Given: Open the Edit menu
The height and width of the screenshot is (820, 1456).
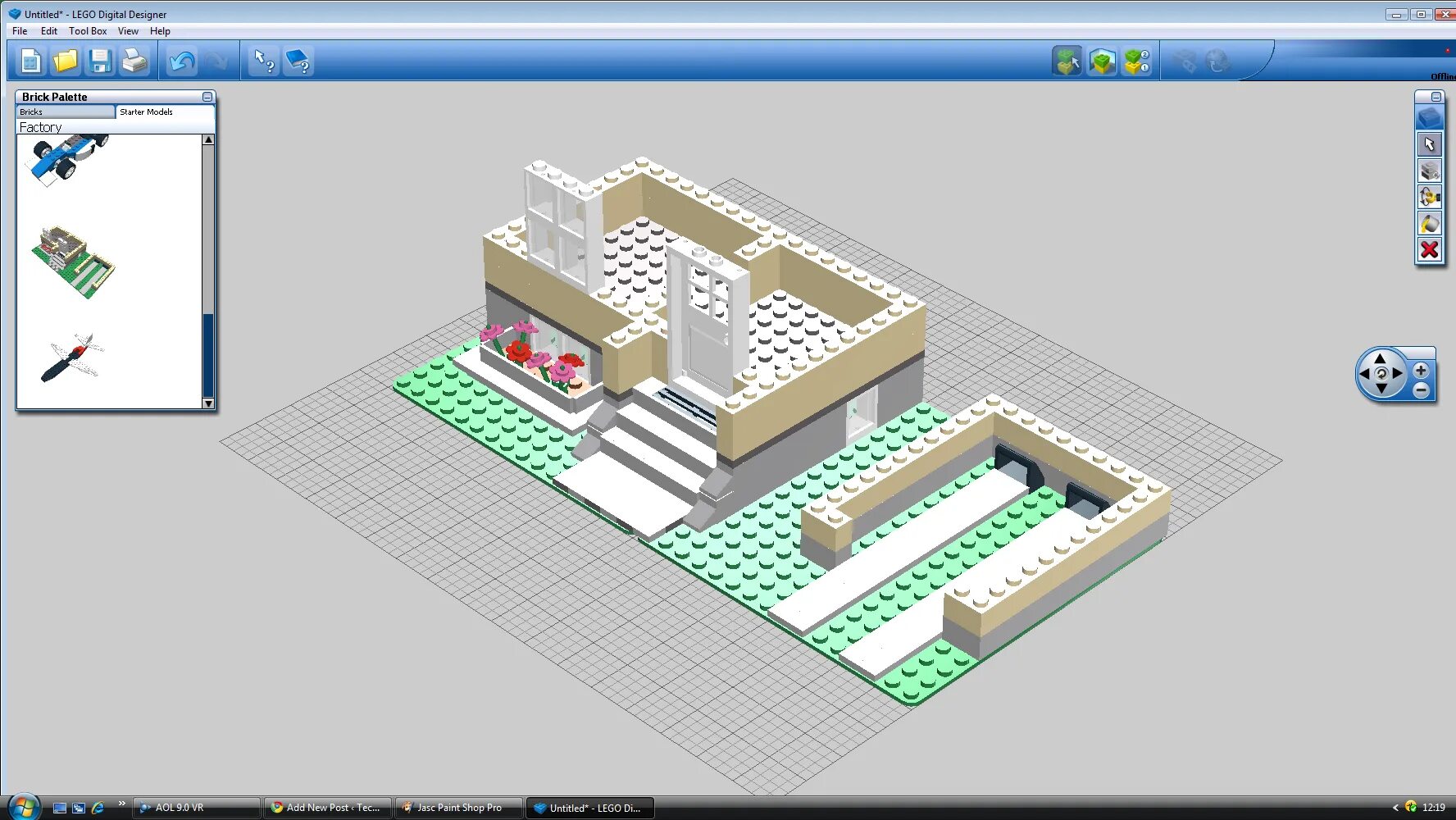Looking at the screenshot, I should pyautogui.click(x=49, y=31).
